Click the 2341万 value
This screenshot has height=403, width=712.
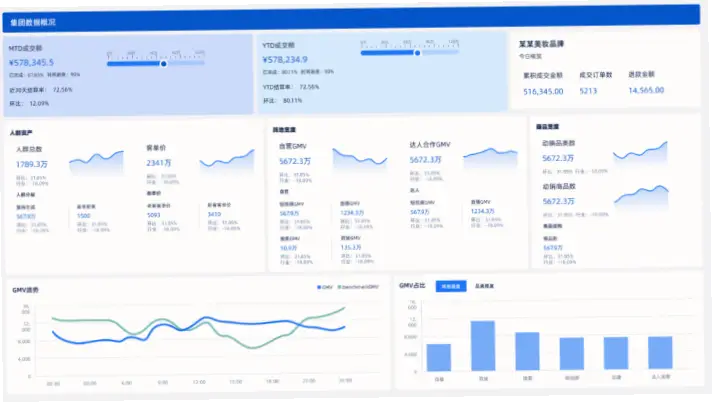click(x=158, y=163)
